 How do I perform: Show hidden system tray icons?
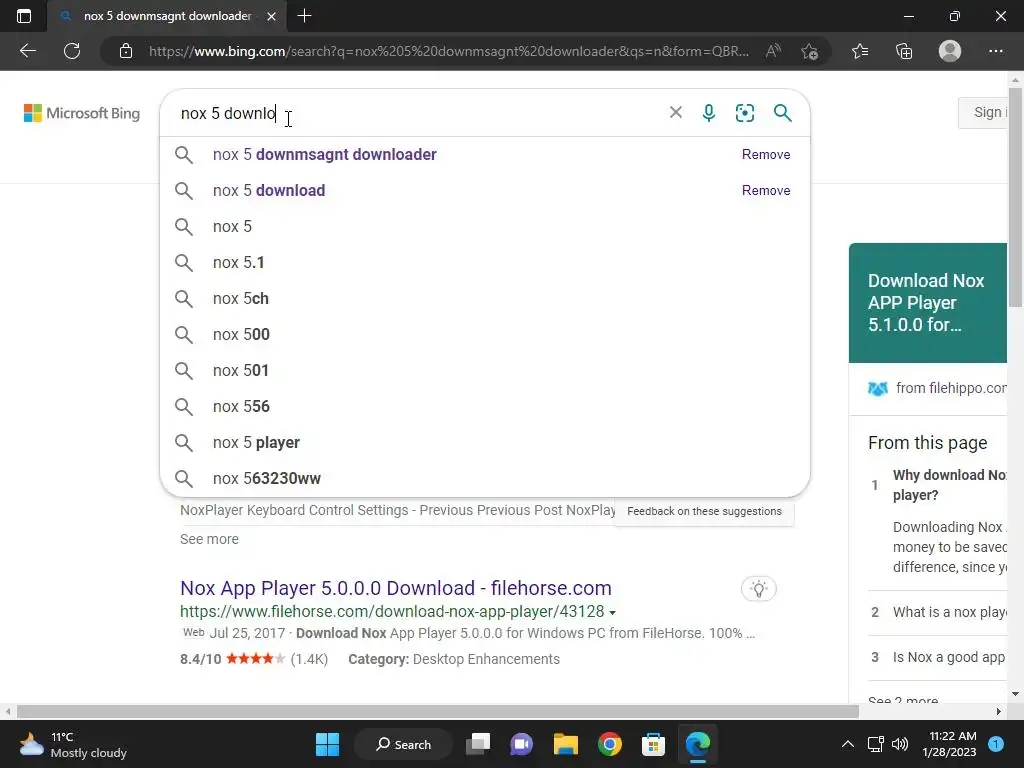848,744
